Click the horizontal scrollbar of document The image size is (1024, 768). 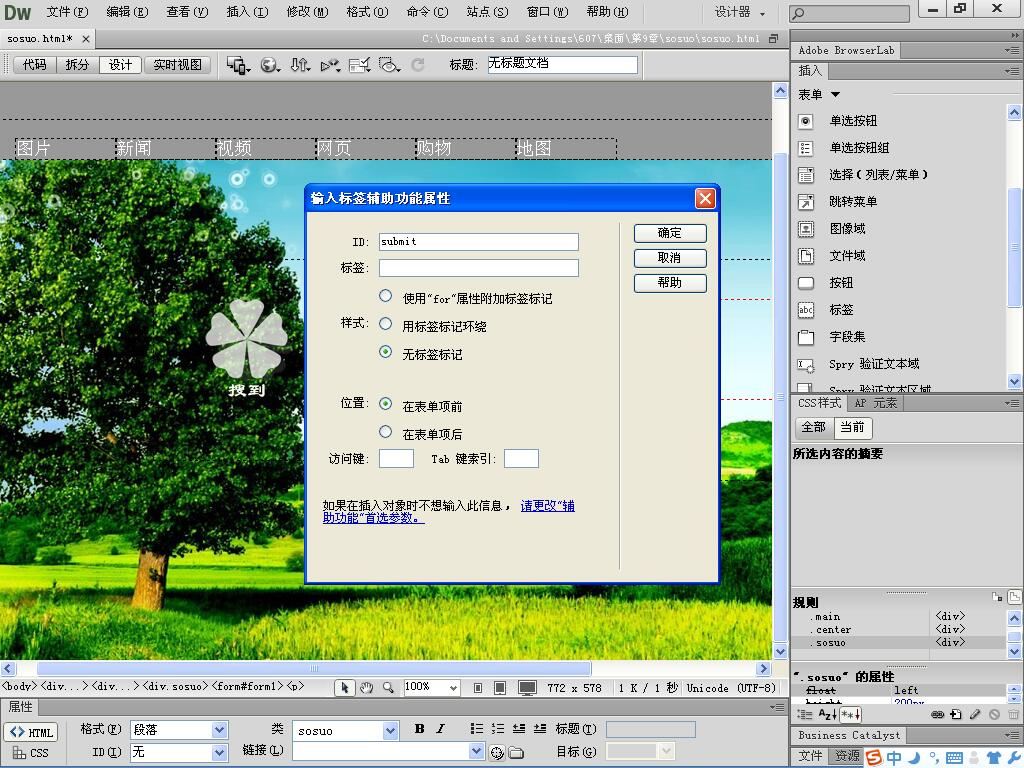pyautogui.click(x=313, y=668)
